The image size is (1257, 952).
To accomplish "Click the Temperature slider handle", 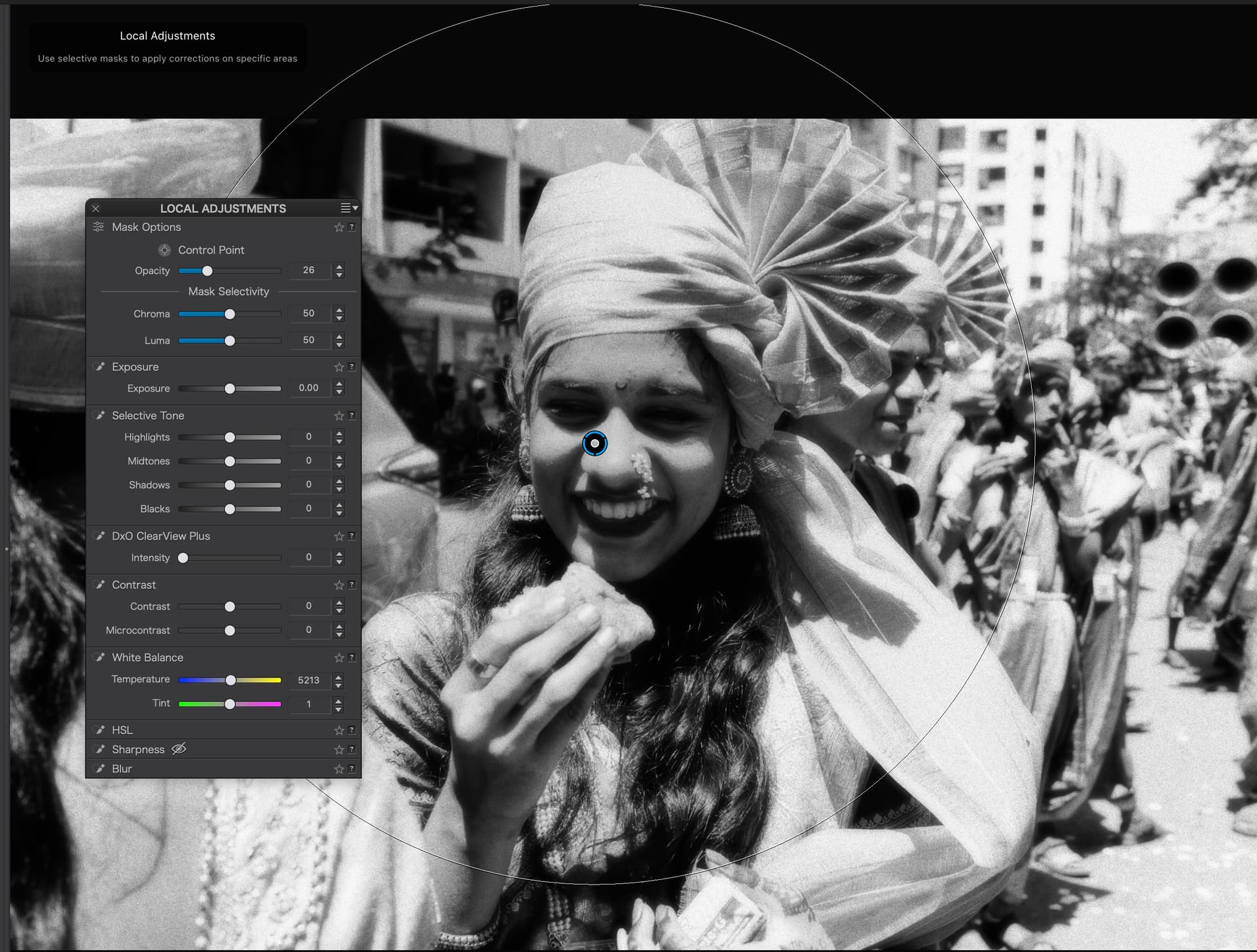I will point(230,680).
